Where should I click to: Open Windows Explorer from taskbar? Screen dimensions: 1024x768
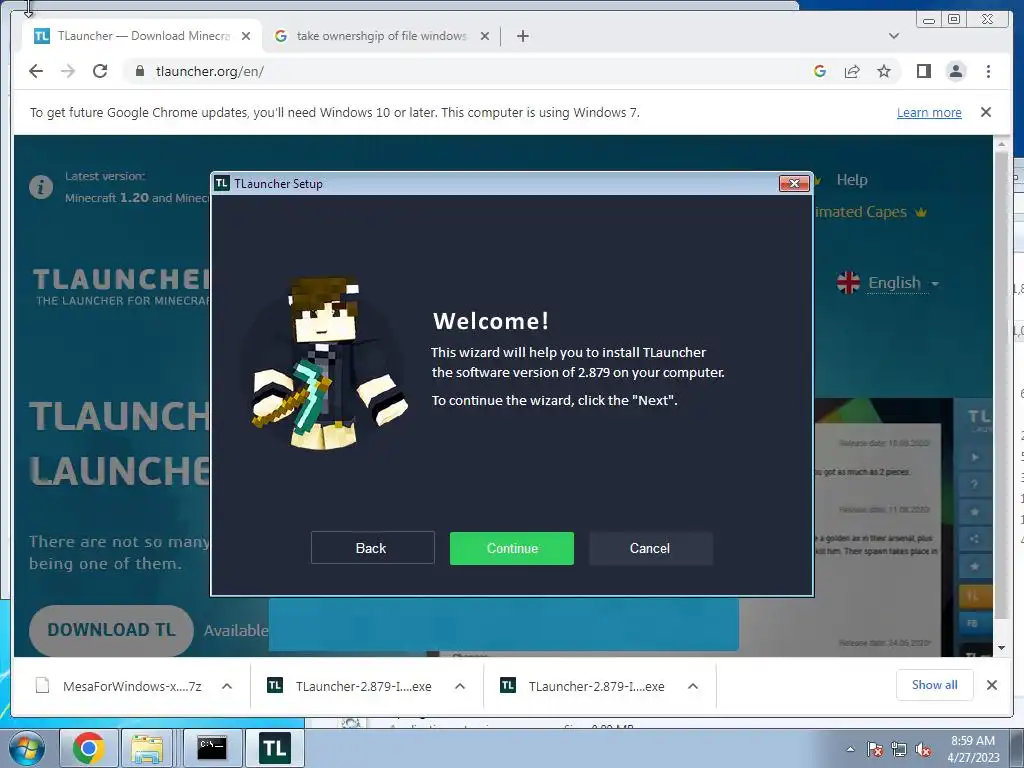point(147,748)
